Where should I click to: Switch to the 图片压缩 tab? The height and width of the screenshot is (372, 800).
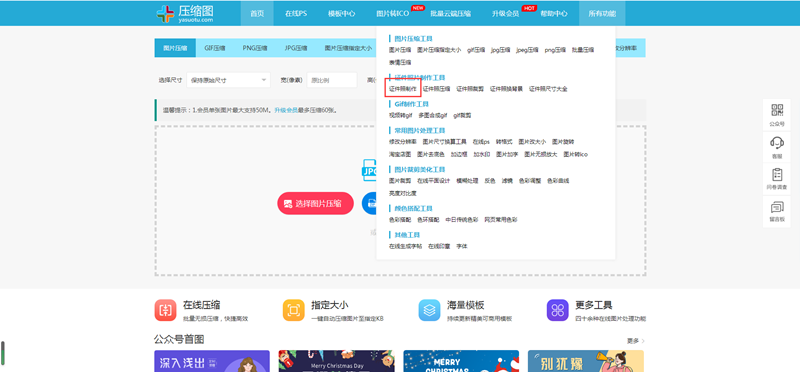[175, 48]
